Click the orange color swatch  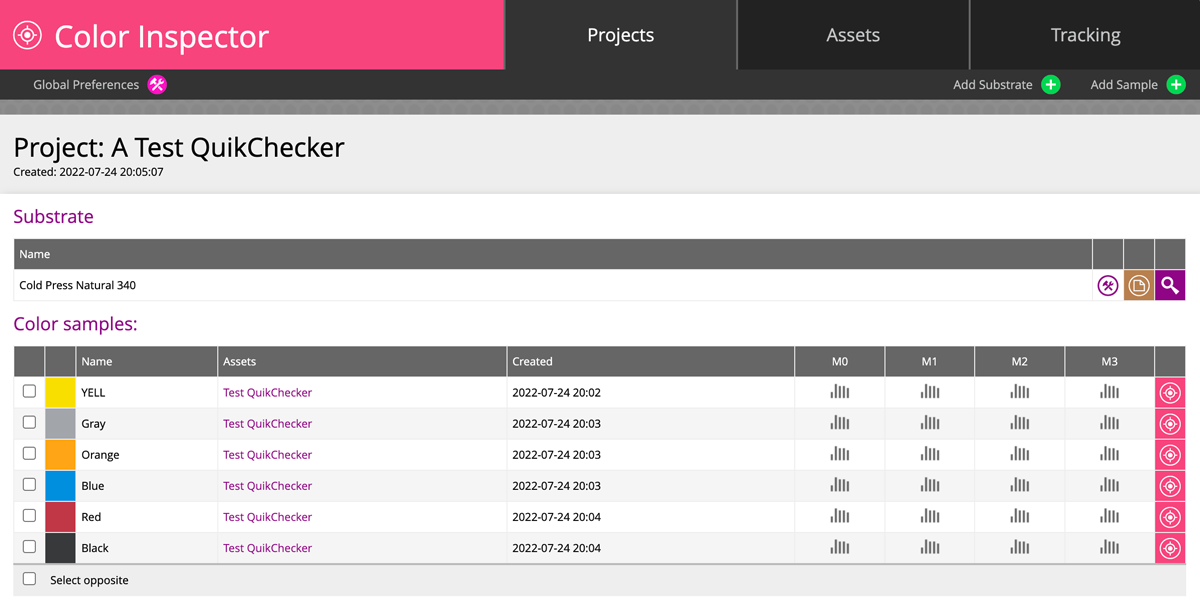pos(61,455)
